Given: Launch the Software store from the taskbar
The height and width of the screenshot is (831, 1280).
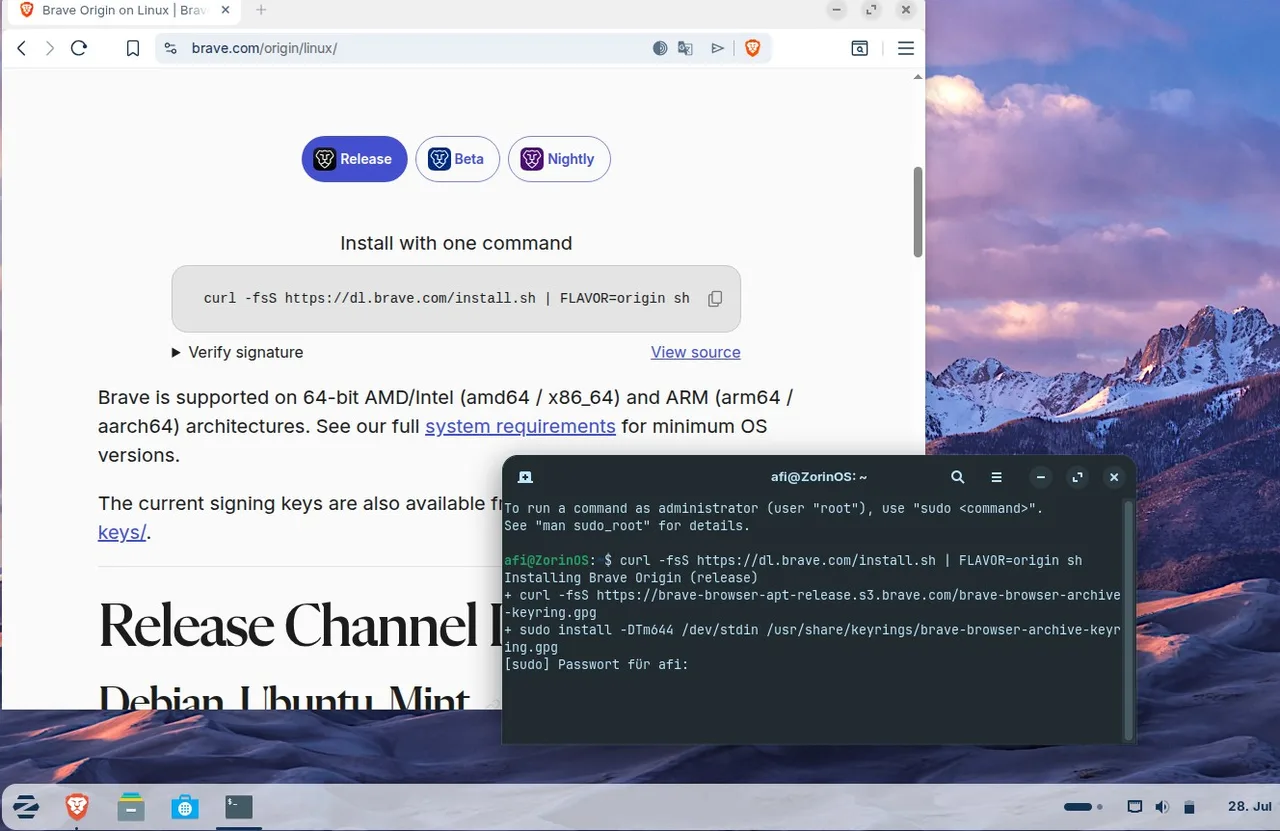Looking at the screenshot, I should point(184,806).
